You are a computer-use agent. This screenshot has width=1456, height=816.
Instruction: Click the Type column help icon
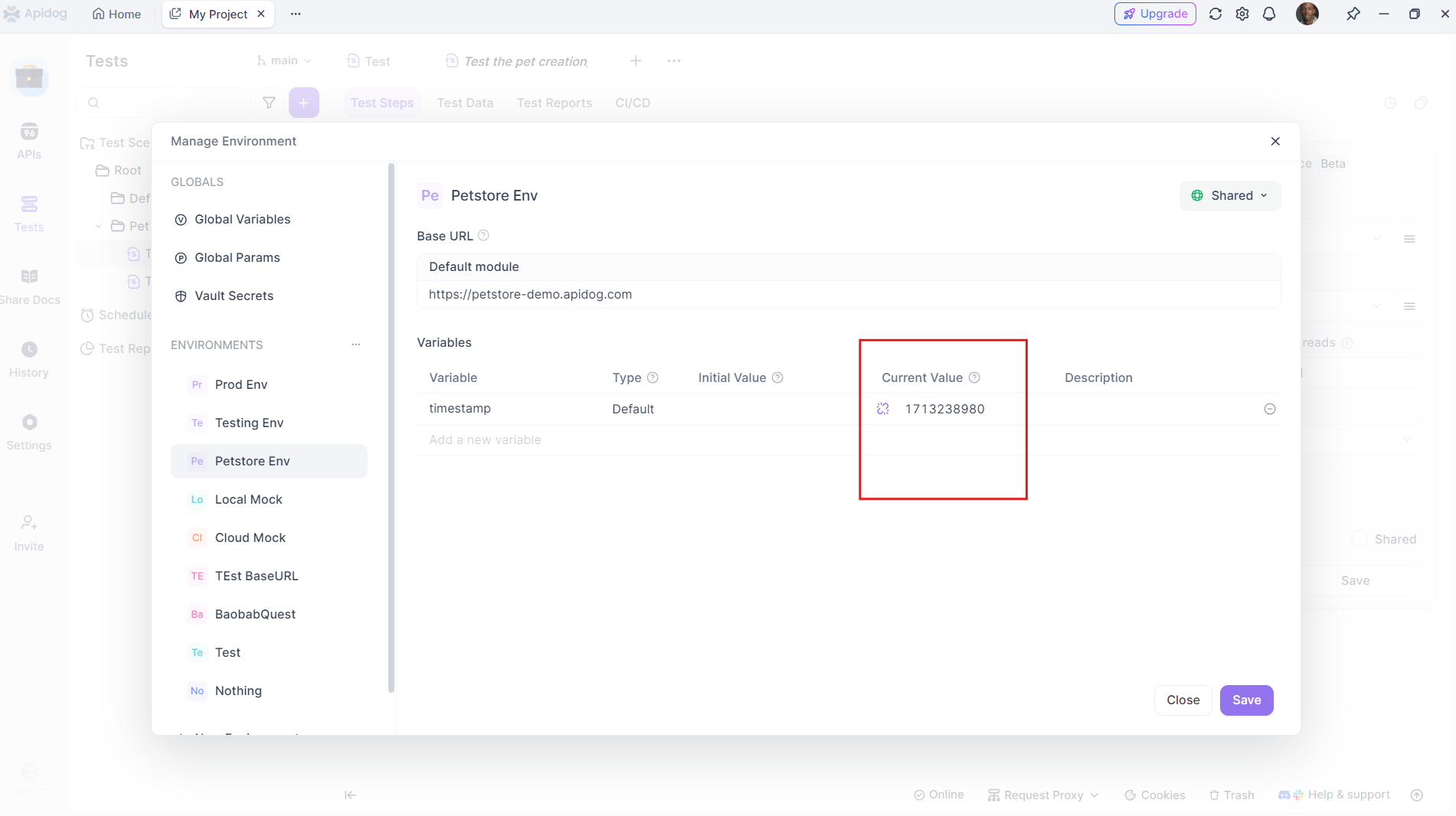pos(653,378)
